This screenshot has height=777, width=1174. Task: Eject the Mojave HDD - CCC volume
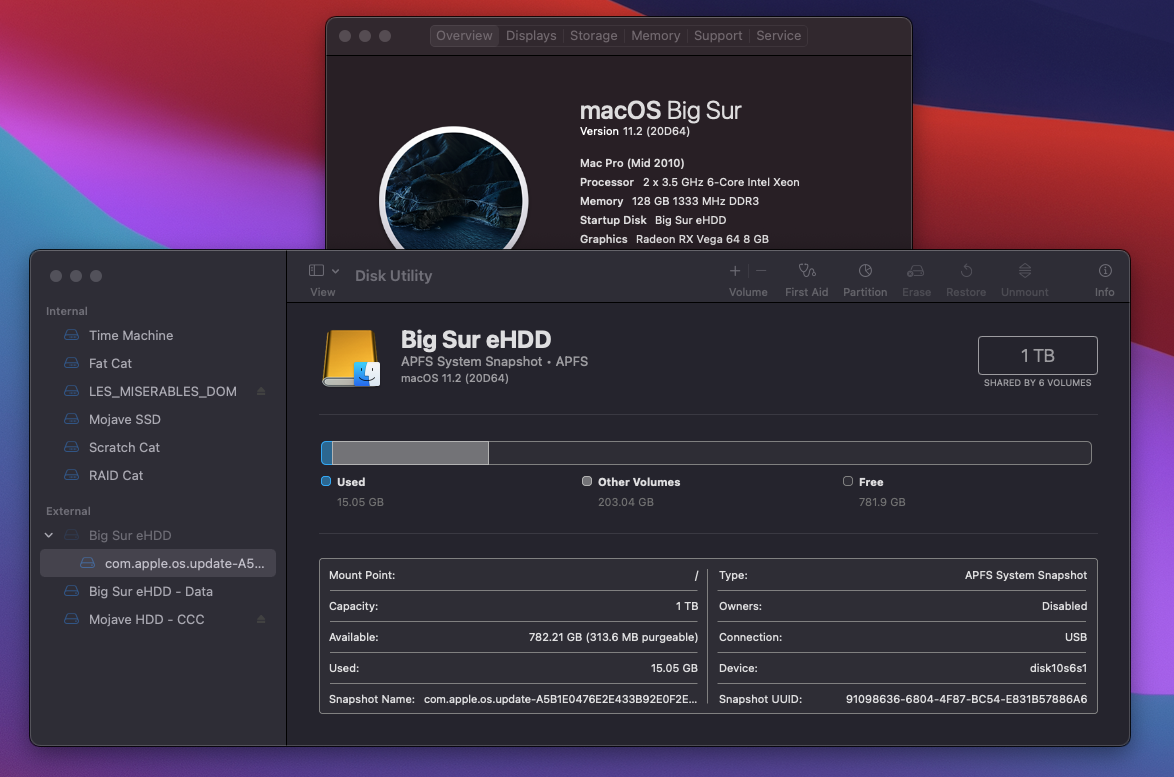click(x=261, y=619)
